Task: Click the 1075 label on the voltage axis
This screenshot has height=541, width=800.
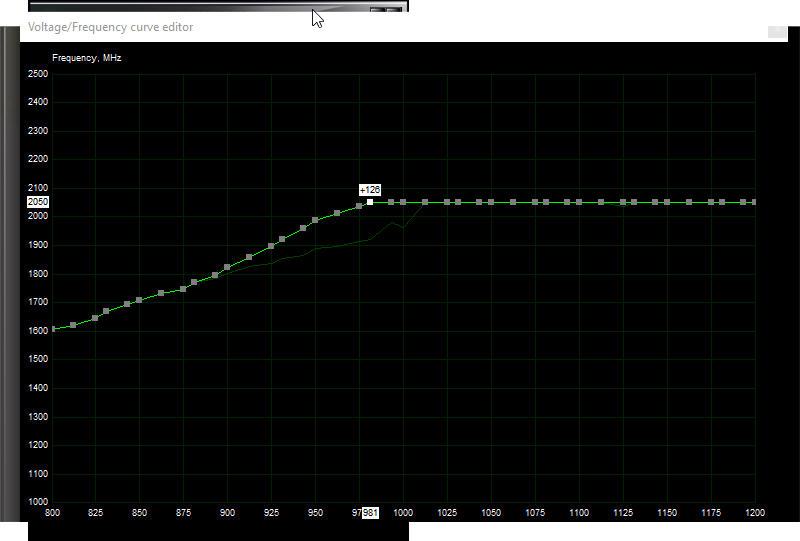Action: click(x=535, y=512)
